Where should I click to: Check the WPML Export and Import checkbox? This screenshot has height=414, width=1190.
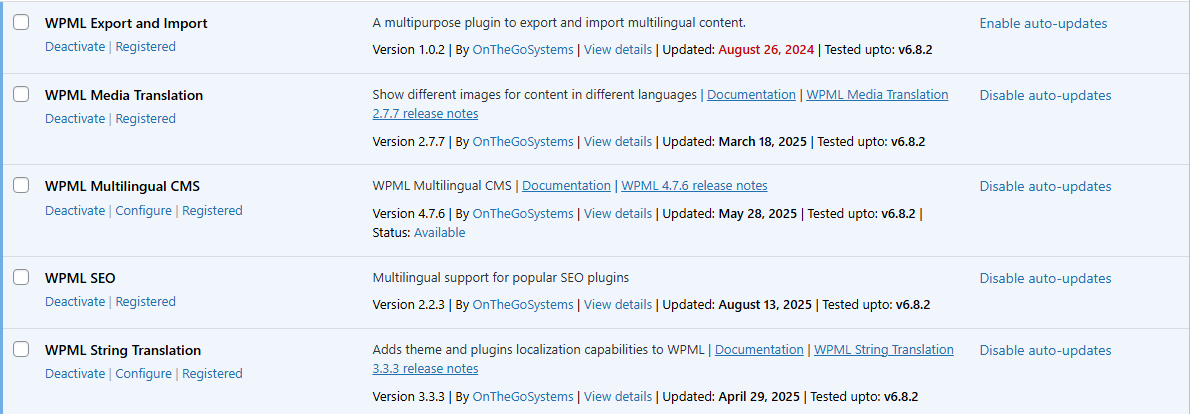[x=21, y=22]
